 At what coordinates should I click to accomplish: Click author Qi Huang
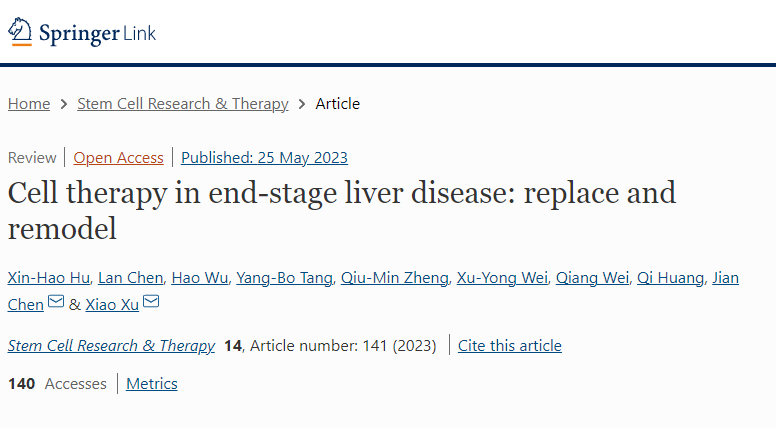[670, 277]
